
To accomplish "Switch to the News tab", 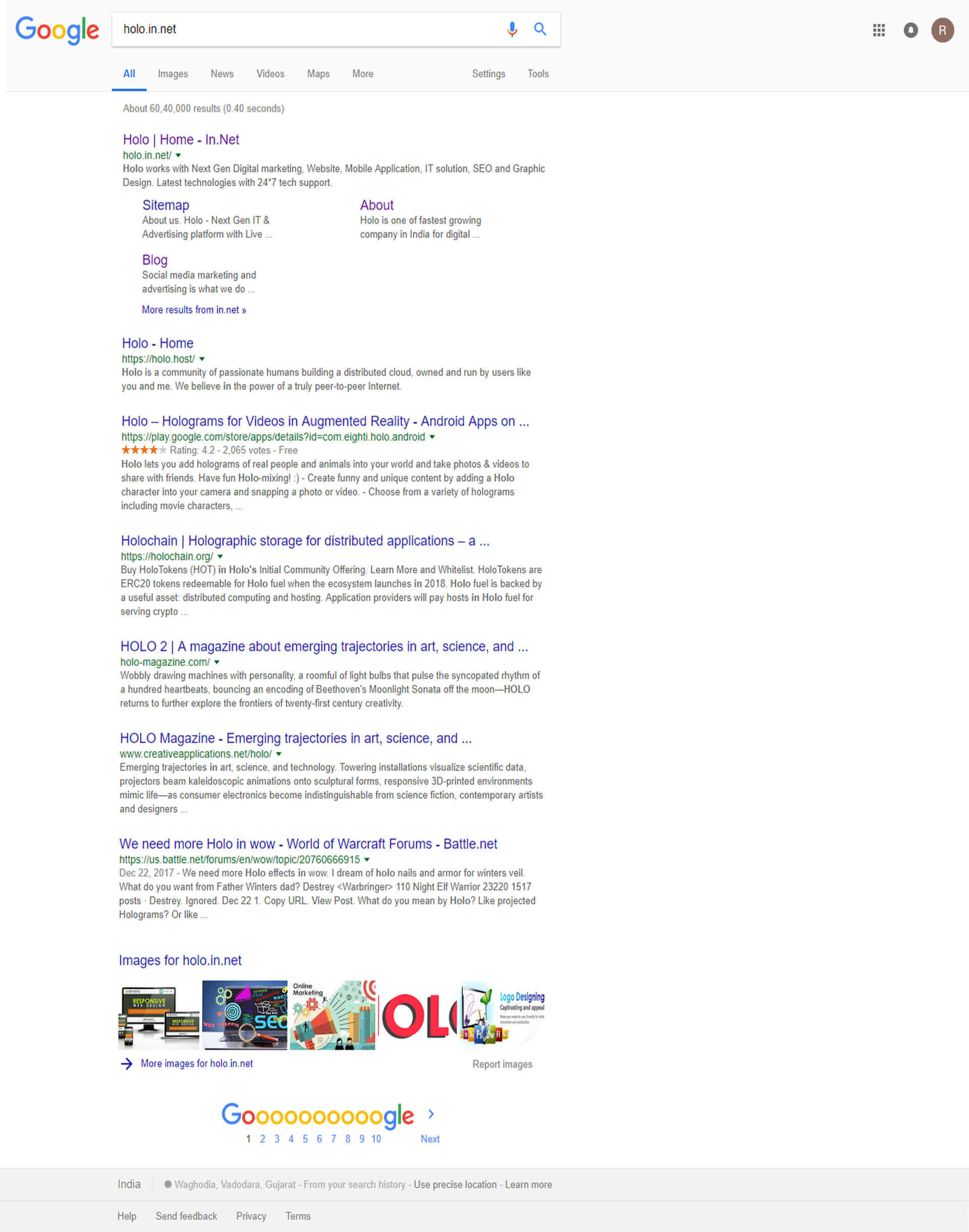I will tap(222, 74).
